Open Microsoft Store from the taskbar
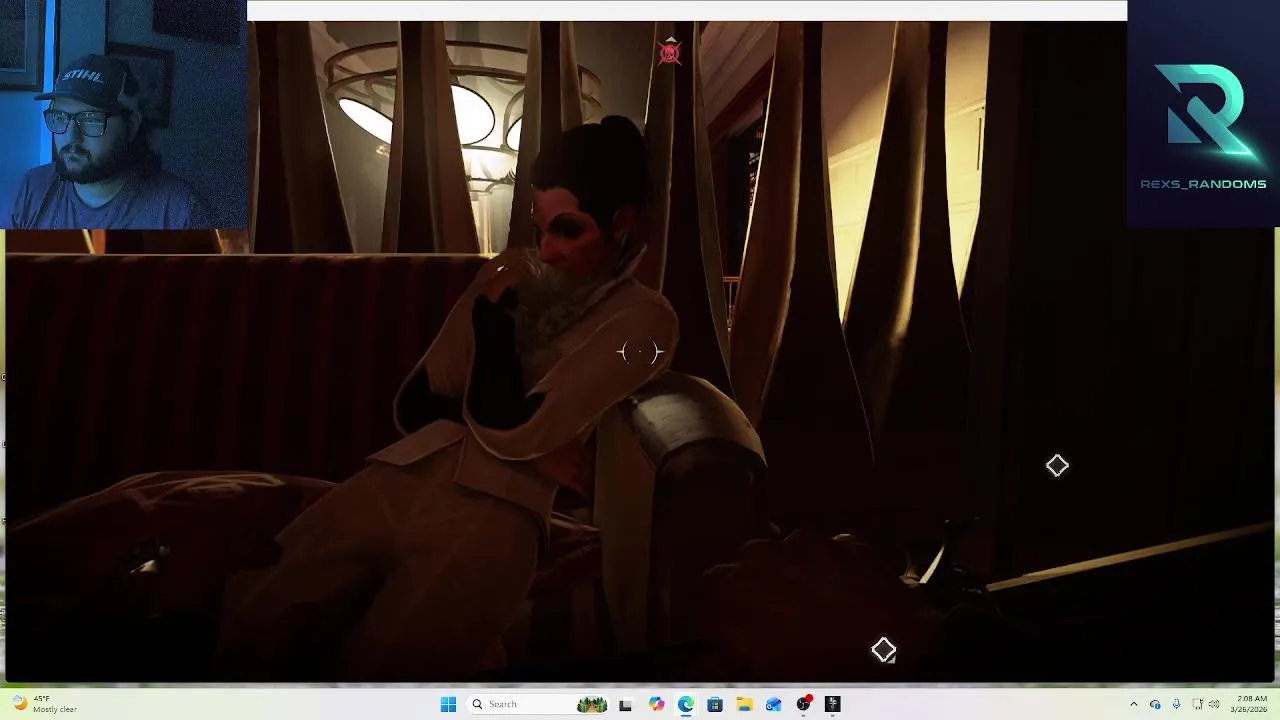 (x=715, y=704)
